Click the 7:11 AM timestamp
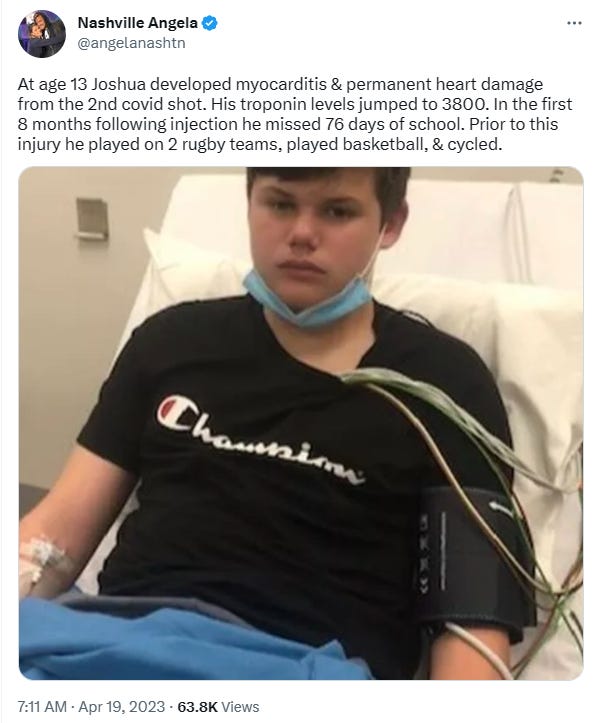This screenshot has width=600, height=723. (42, 706)
